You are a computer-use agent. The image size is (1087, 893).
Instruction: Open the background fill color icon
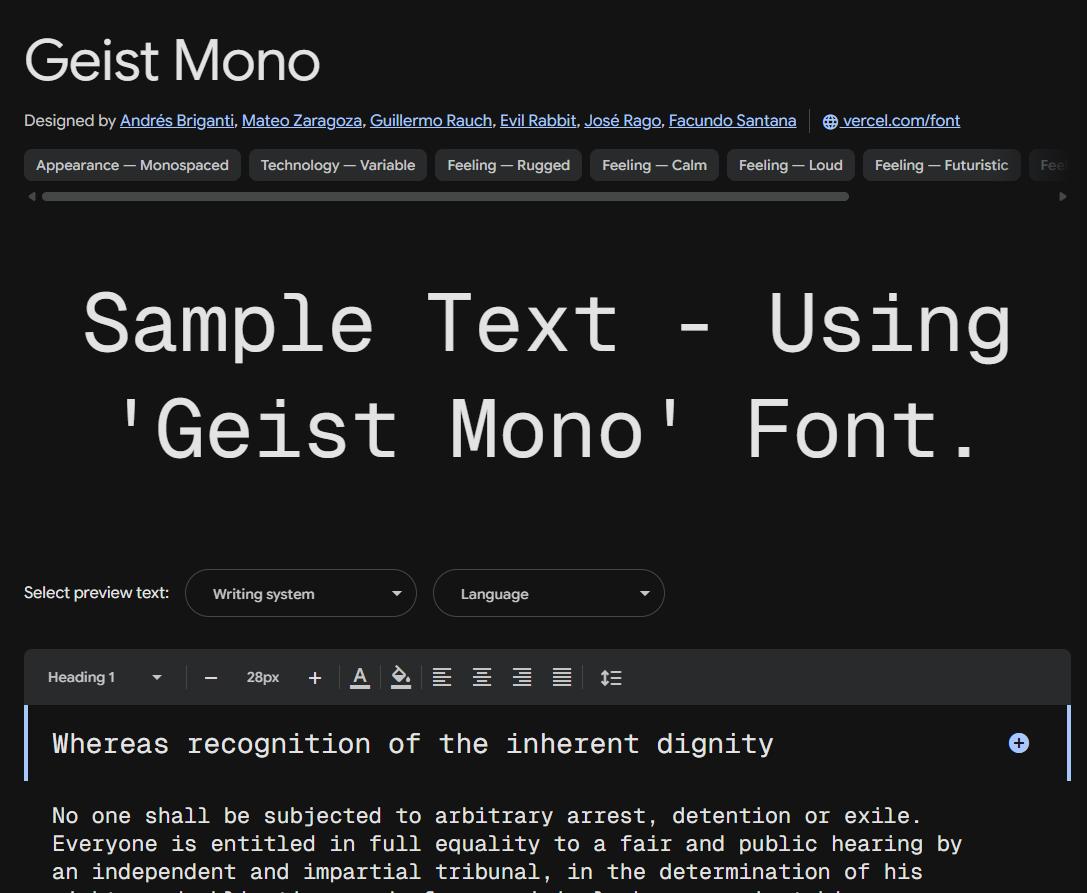pos(401,677)
